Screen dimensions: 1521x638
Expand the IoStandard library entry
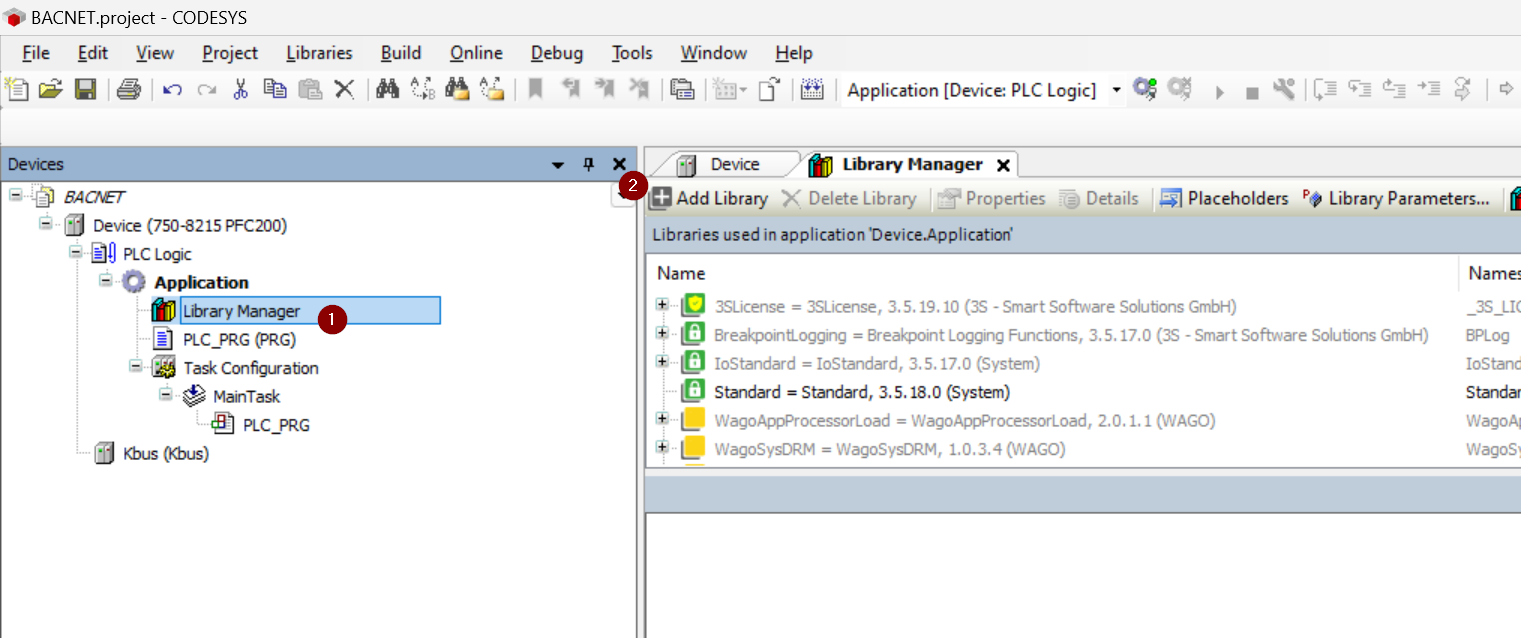click(662, 361)
